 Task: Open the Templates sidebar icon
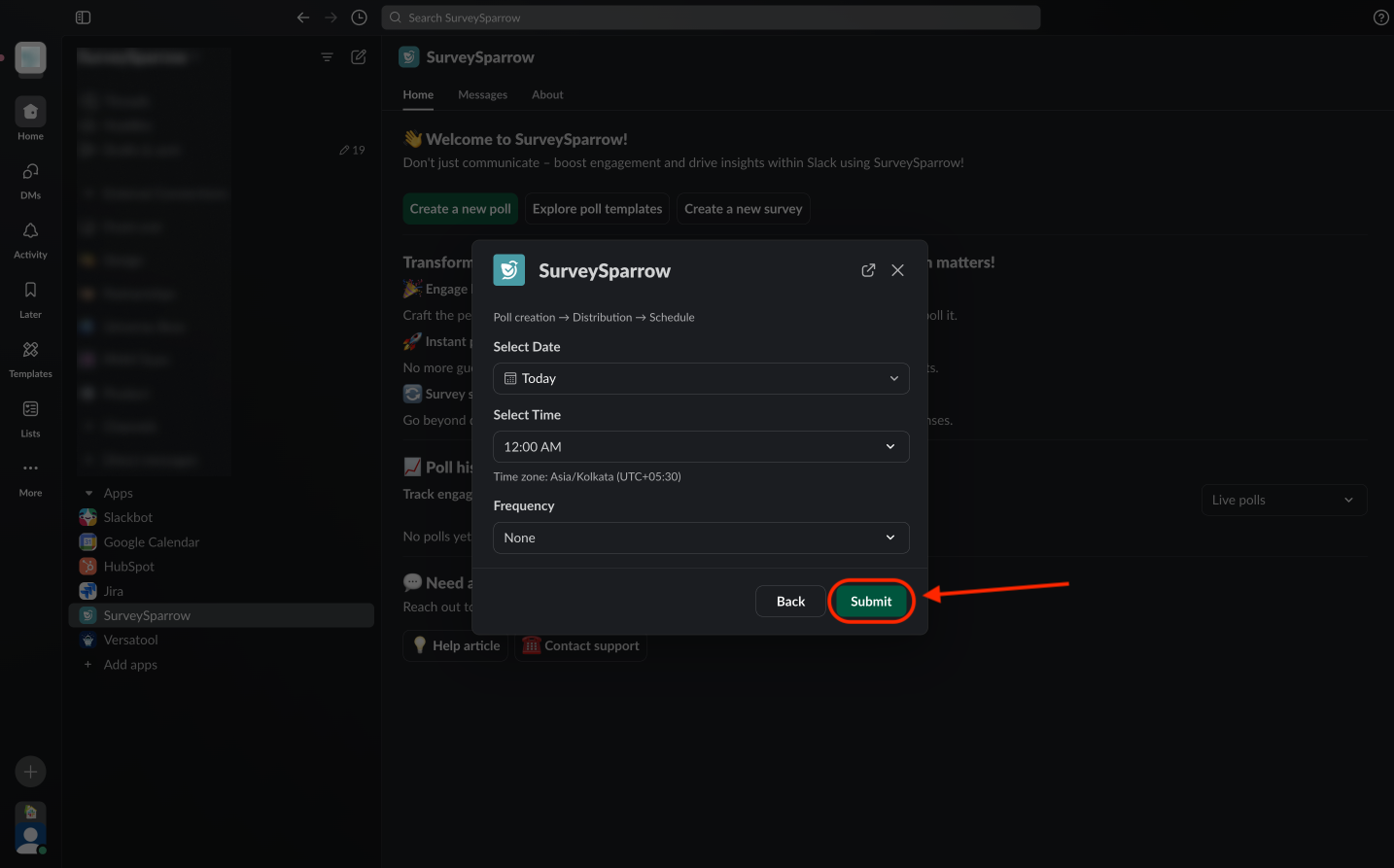[x=30, y=351]
